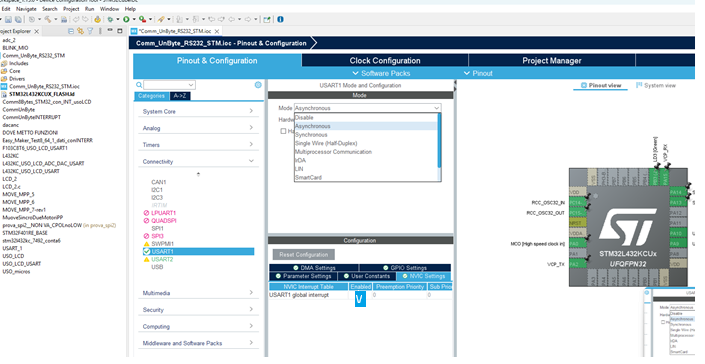Switch to System view
The width and height of the screenshot is (705, 364).
pyautogui.click(x=656, y=85)
